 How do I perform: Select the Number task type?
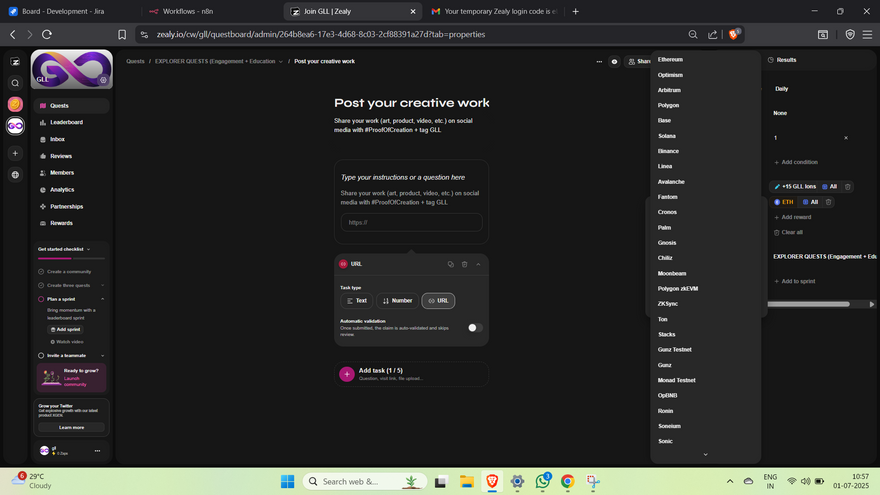397,300
